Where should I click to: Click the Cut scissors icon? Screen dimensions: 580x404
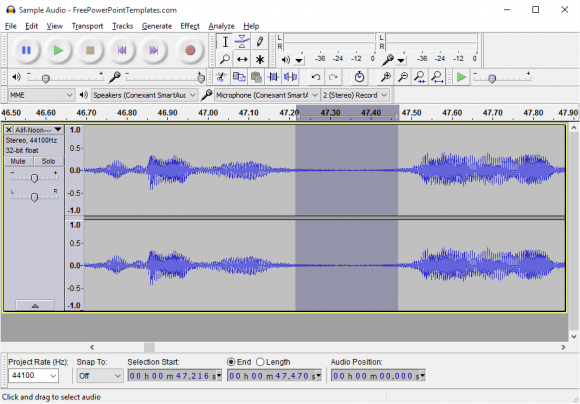[221, 77]
